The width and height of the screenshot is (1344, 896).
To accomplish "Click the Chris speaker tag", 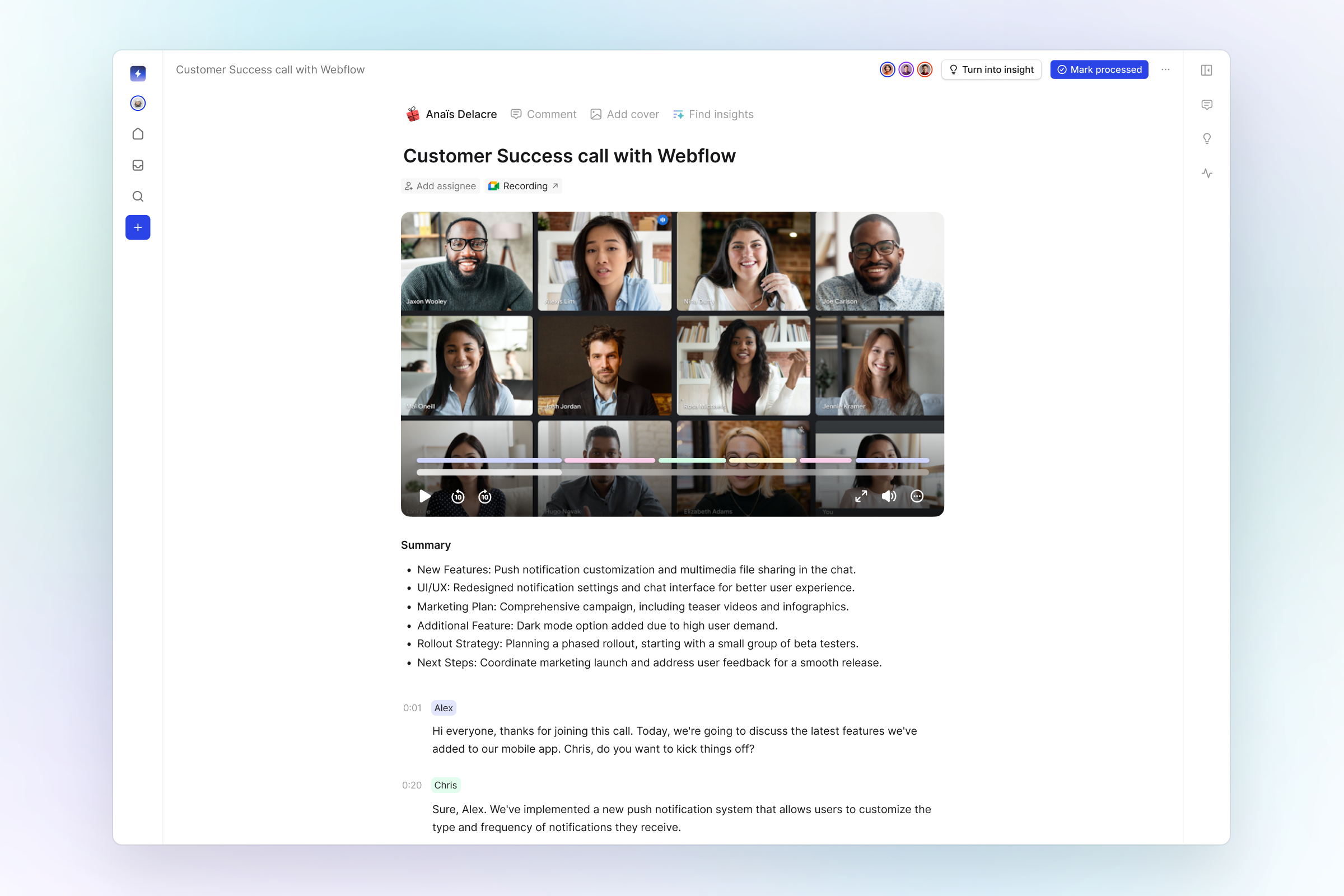I will coord(445,785).
